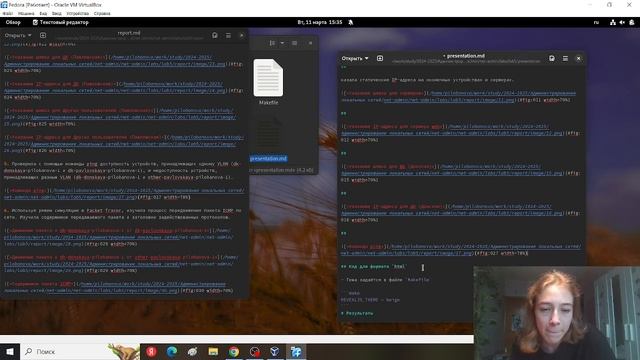Open document properties icon in report.md window
The width and height of the screenshot is (640, 360).
(215, 36)
